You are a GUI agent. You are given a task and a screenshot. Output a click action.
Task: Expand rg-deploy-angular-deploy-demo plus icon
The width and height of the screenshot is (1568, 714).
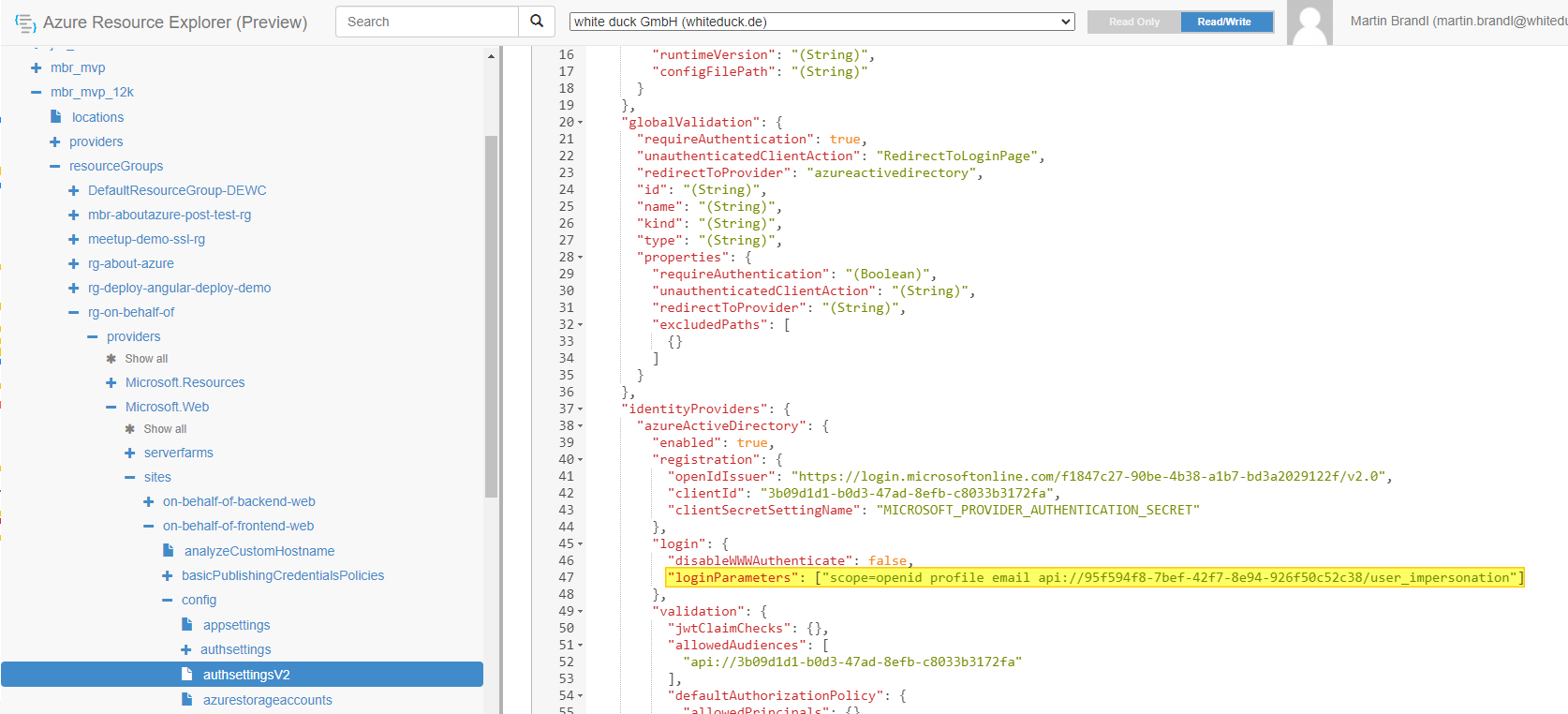tap(74, 288)
